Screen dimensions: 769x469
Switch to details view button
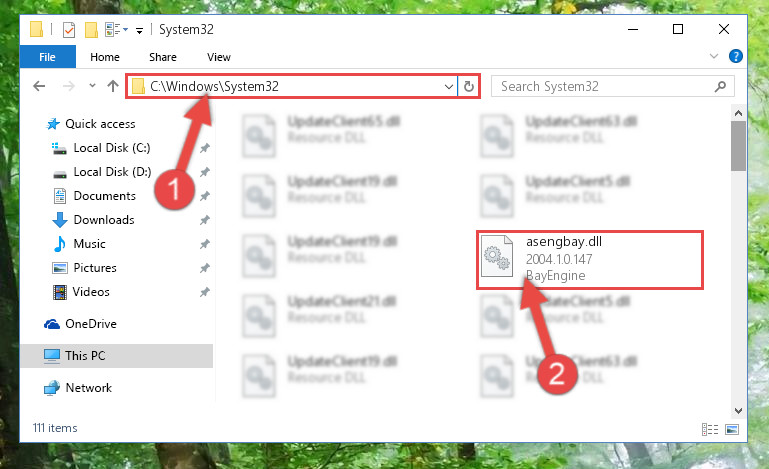[x=710, y=429]
